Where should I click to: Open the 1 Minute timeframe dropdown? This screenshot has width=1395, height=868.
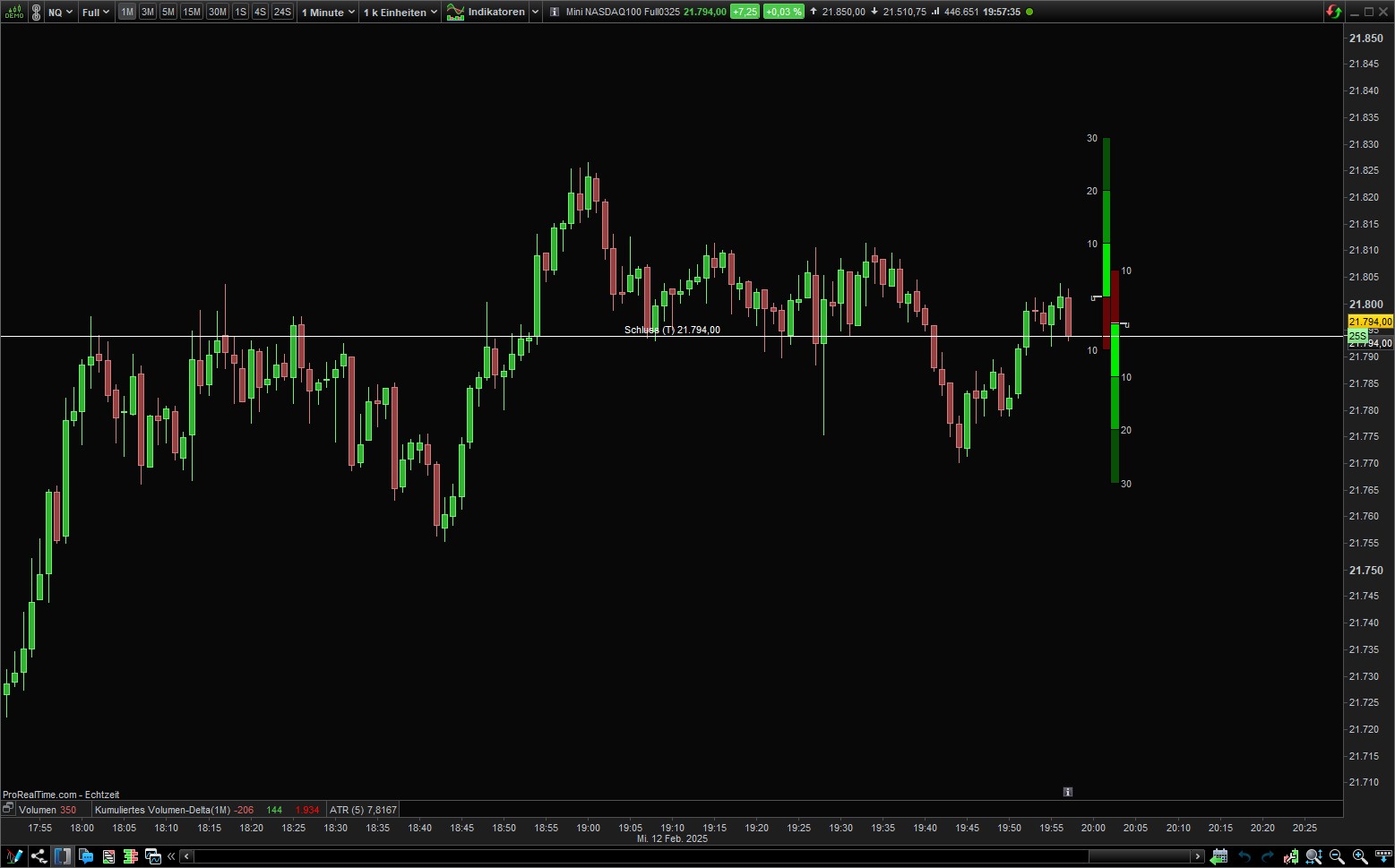tap(328, 13)
